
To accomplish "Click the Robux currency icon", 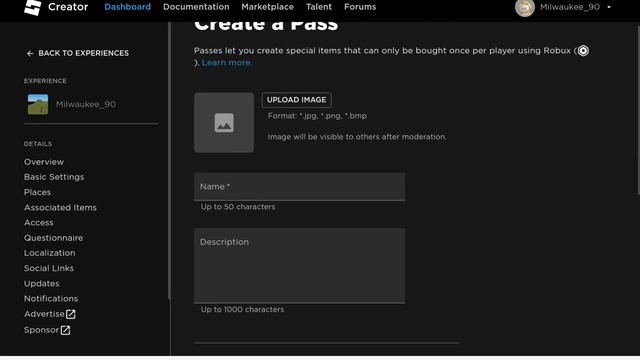I will click(583, 51).
